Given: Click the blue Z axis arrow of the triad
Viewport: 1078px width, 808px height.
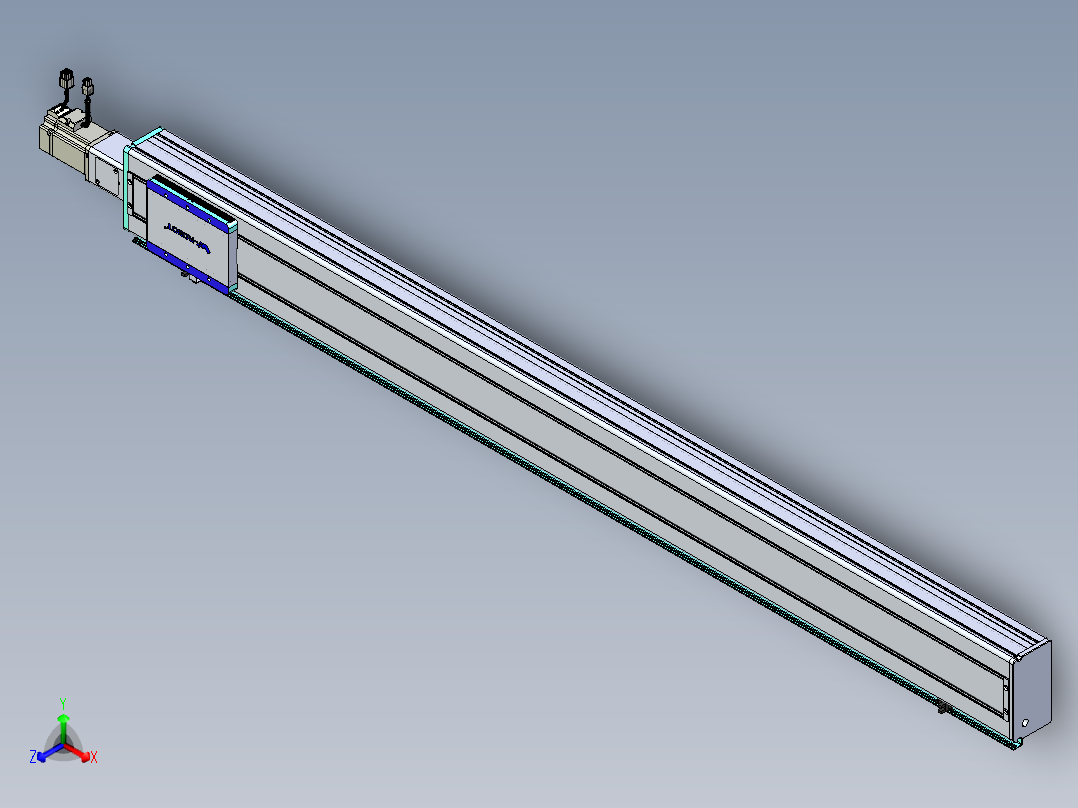Looking at the screenshot, I should [x=50, y=752].
